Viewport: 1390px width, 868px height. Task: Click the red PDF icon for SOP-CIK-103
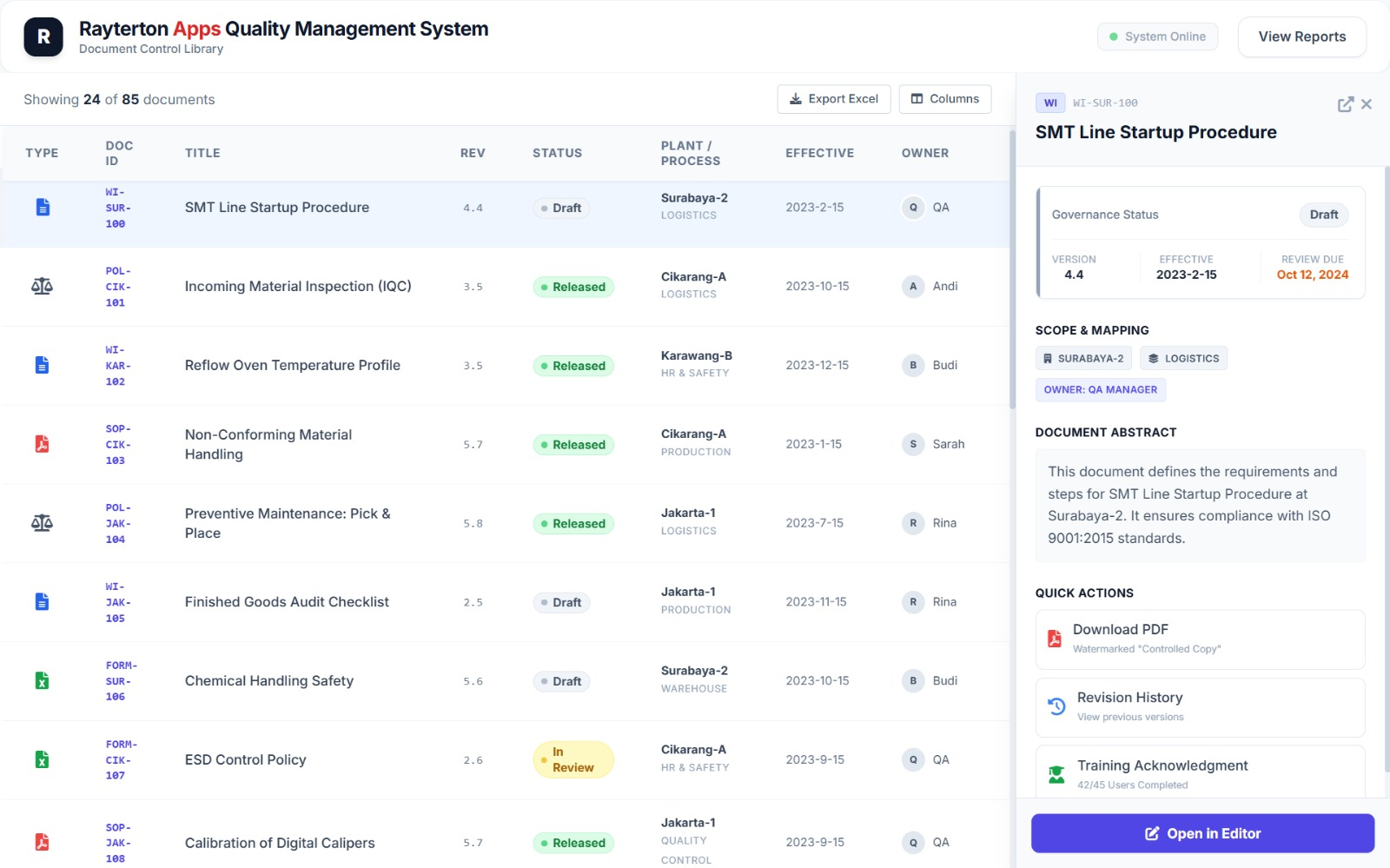coord(42,444)
